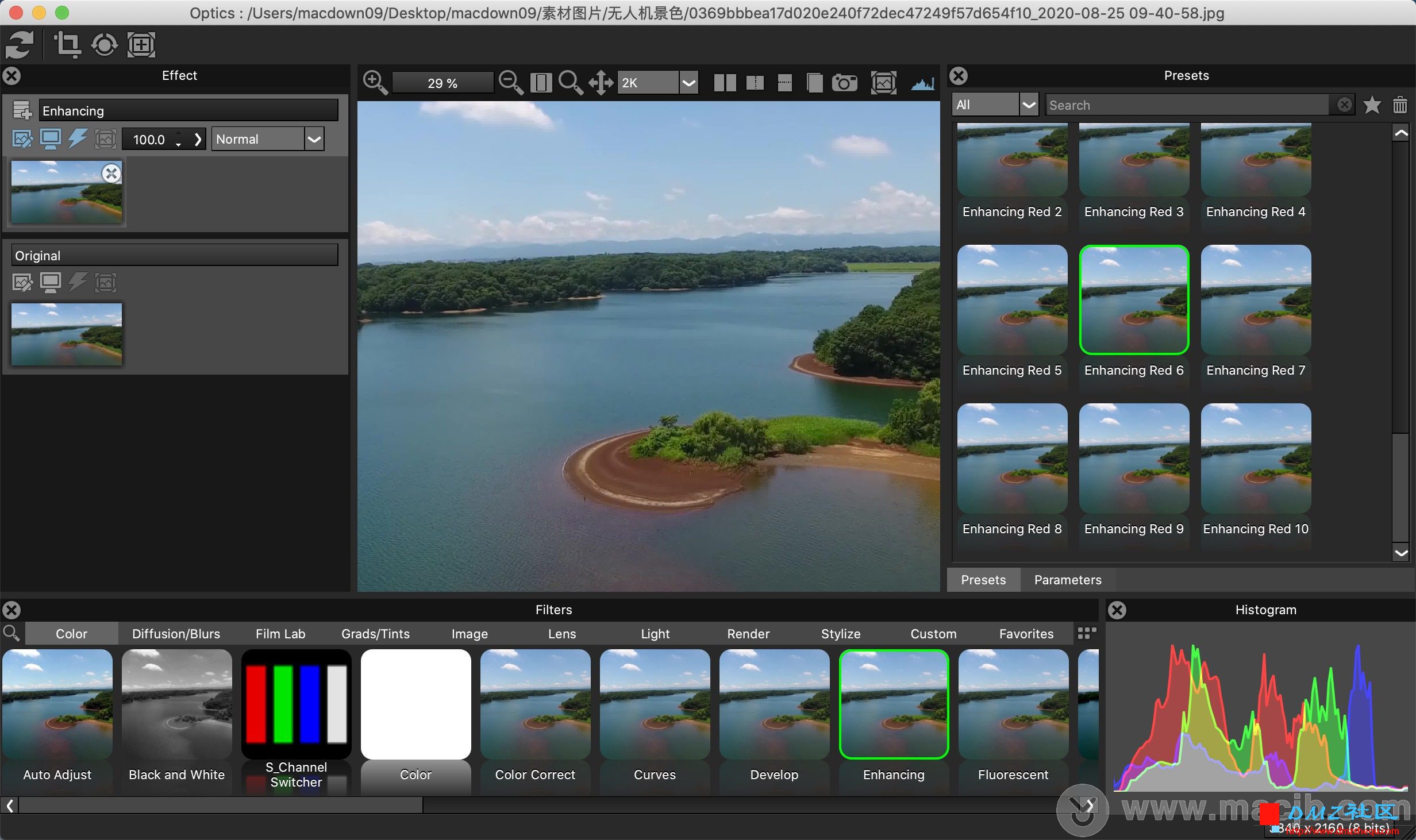Switch to the Presets tab
1416x840 pixels.
(983, 580)
